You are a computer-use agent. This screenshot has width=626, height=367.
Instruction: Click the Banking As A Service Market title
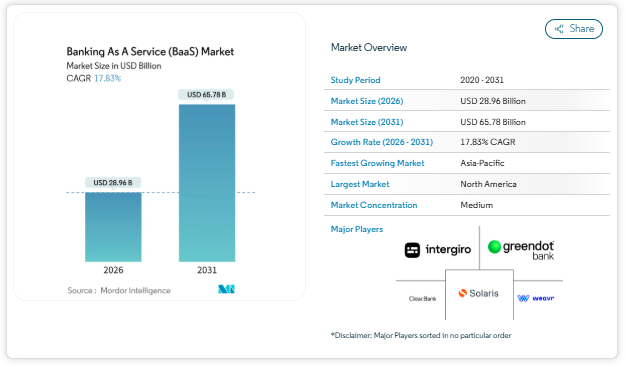click(x=150, y=52)
